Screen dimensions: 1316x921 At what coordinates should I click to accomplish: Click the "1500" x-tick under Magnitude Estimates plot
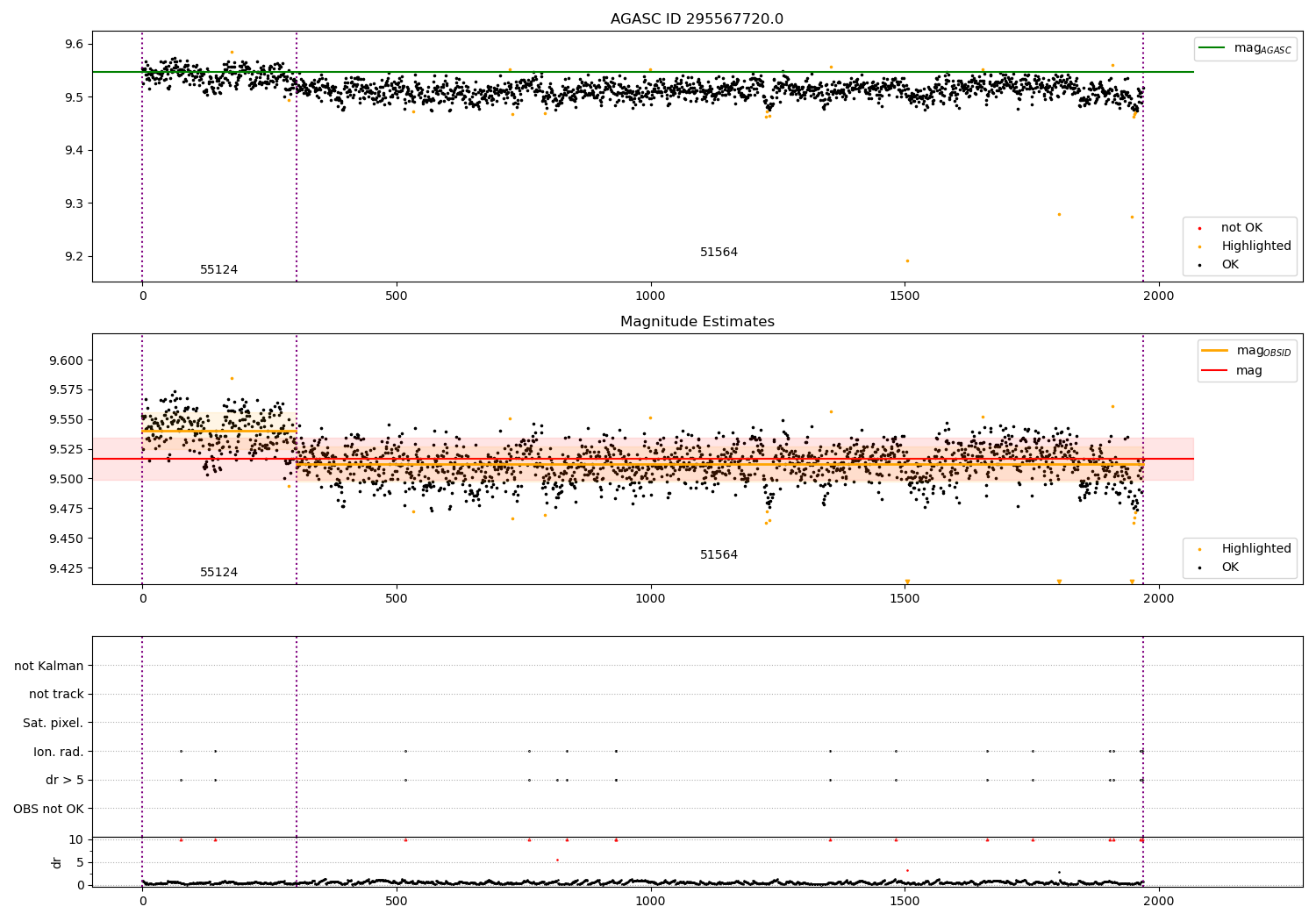[905, 598]
